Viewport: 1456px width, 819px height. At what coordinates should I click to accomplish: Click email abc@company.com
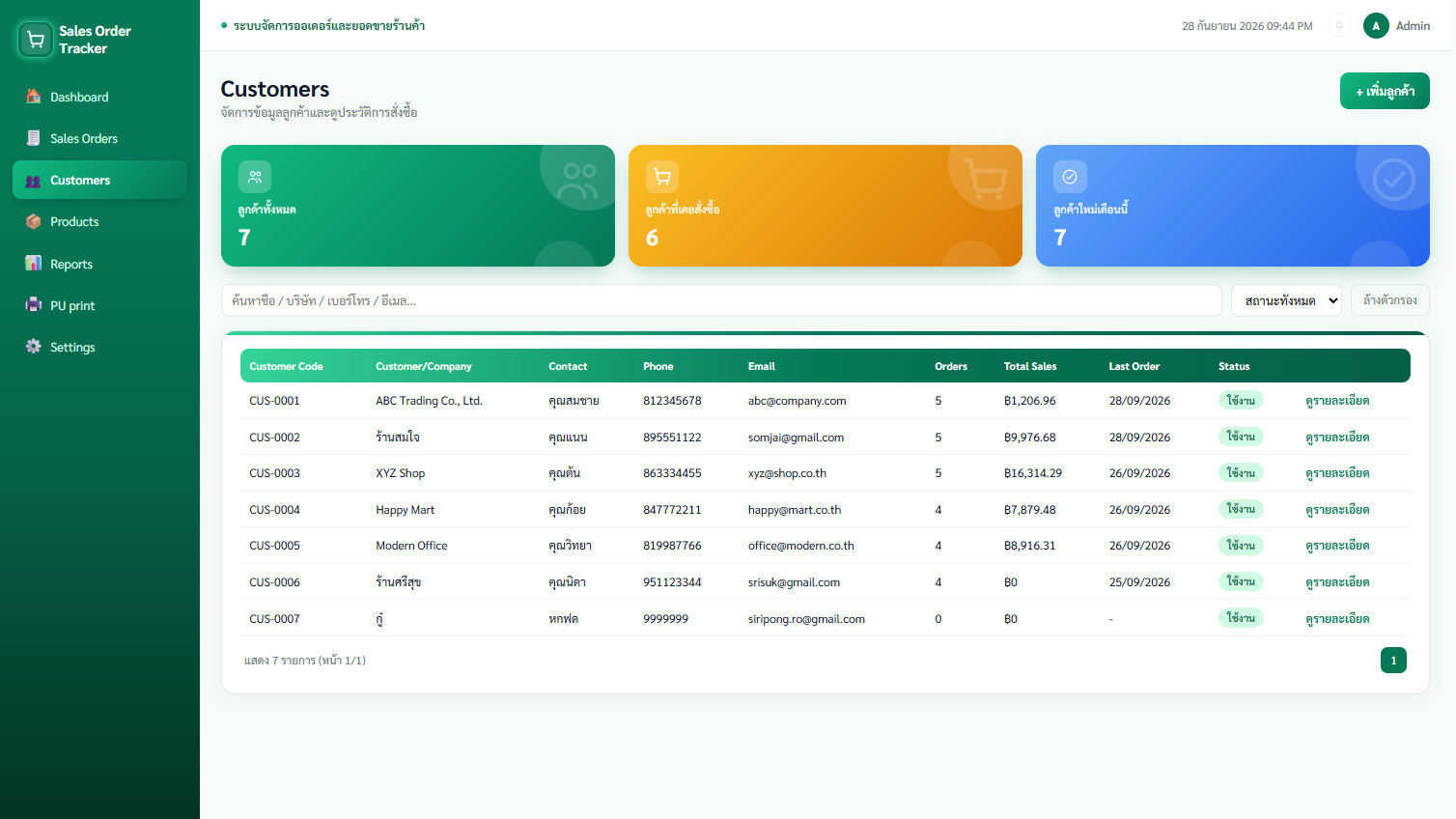click(x=797, y=401)
